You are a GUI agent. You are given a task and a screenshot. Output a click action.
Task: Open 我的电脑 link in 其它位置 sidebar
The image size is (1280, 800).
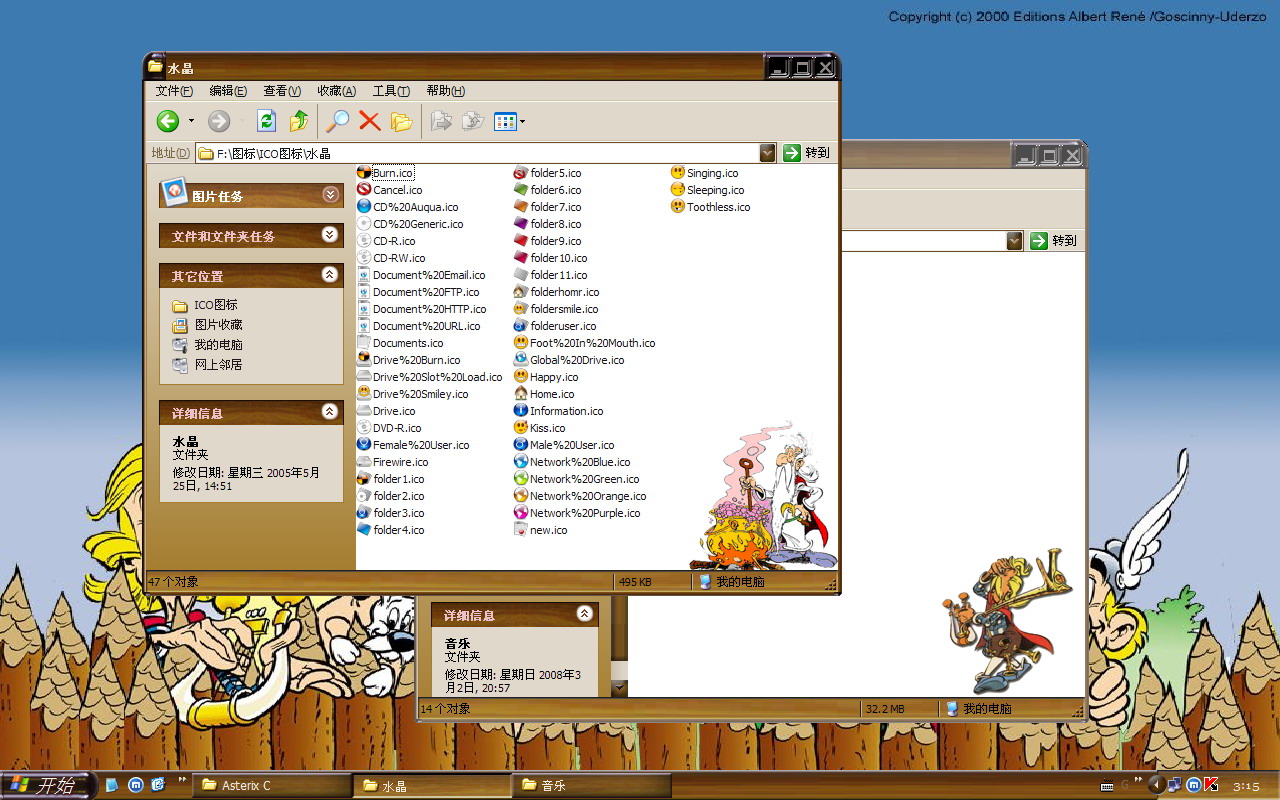(218, 345)
